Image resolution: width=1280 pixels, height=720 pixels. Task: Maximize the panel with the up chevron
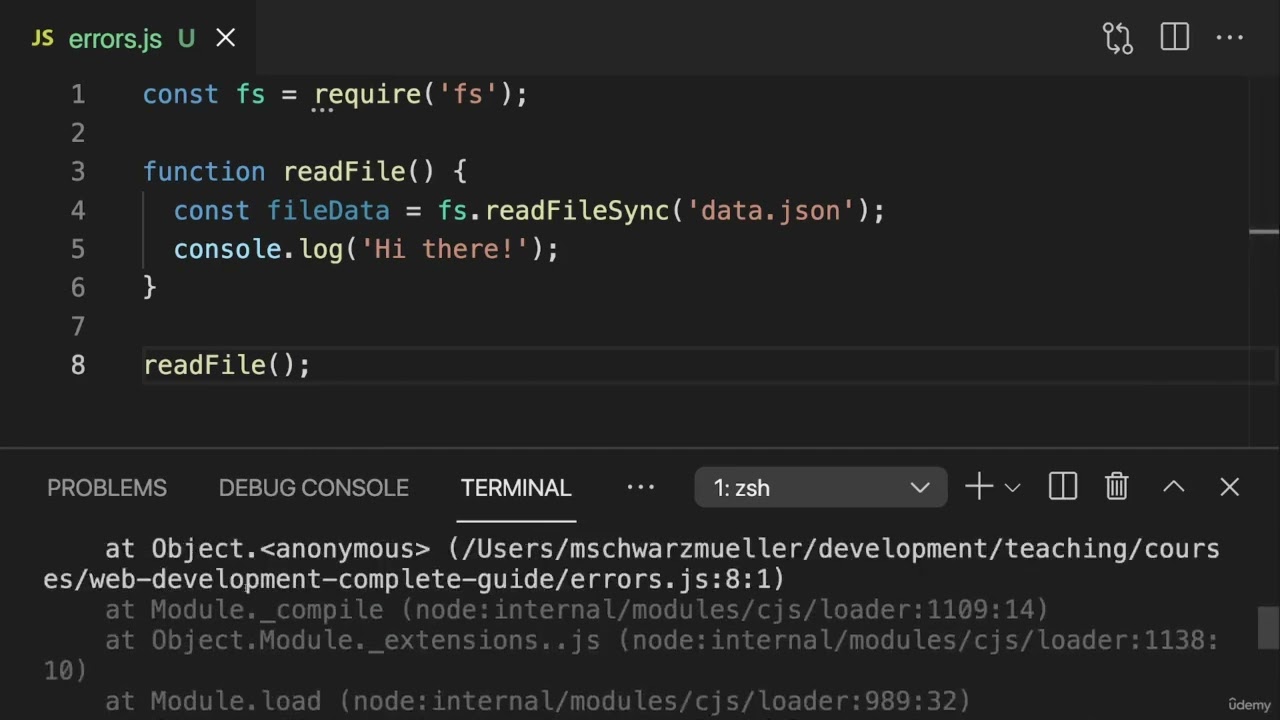coord(1174,487)
